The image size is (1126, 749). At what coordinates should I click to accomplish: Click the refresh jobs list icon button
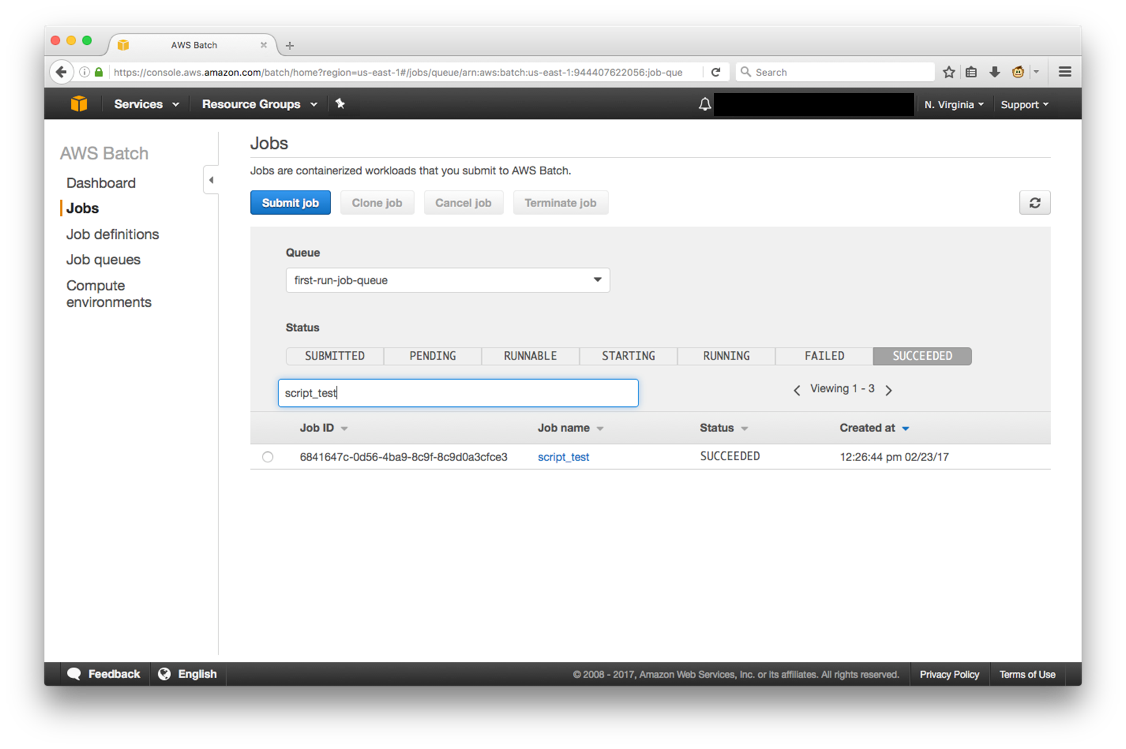1034,203
